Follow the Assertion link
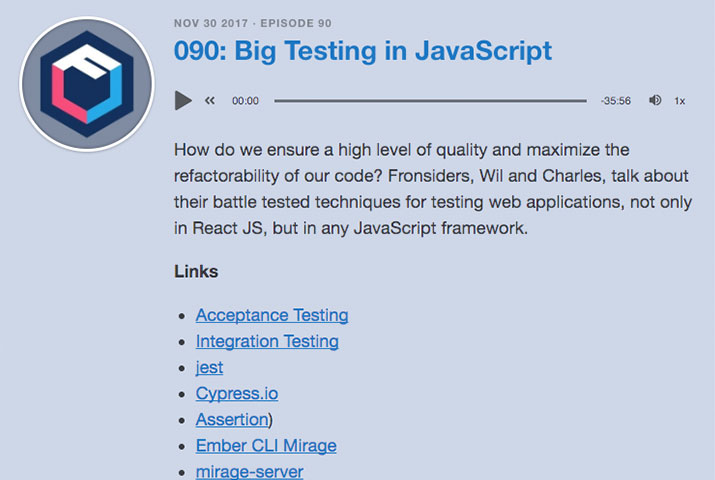Viewport: 715px width, 480px height. click(231, 419)
